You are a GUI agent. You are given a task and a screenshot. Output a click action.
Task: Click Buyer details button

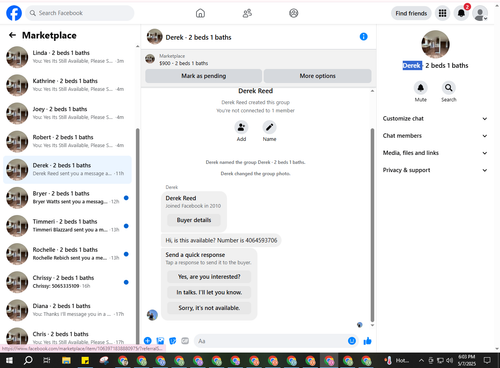point(194,220)
